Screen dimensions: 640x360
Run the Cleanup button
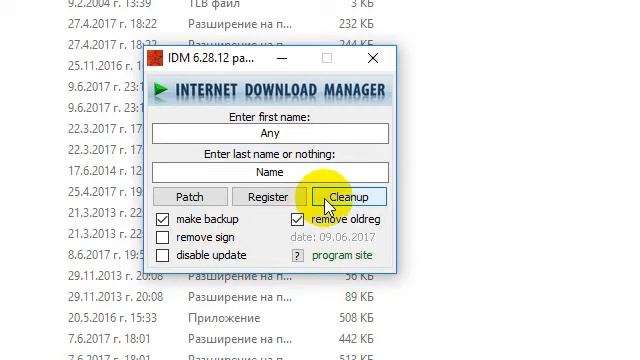(349, 197)
